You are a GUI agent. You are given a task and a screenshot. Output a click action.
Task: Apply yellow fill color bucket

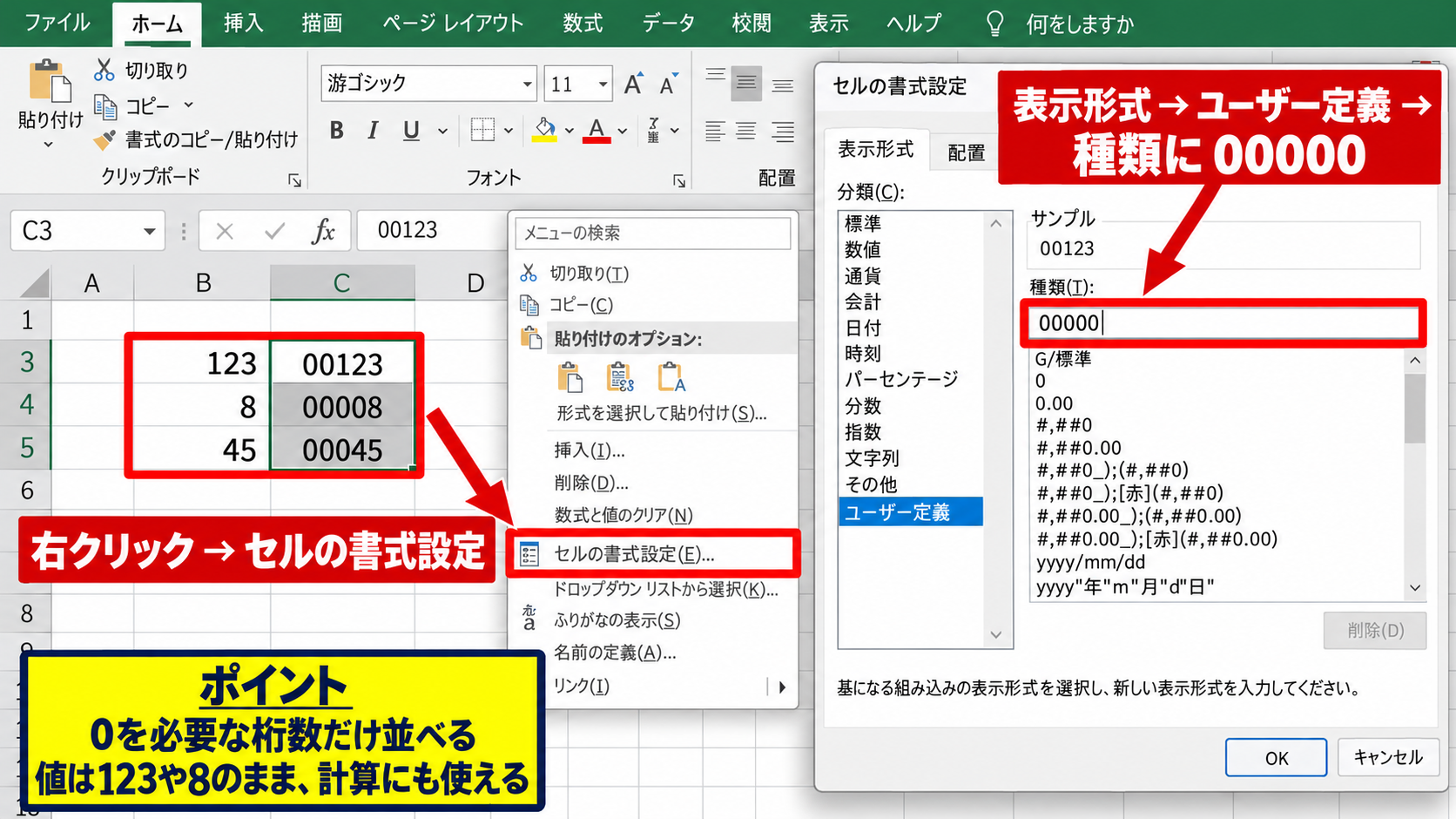pyautogui.click(x=545, y=131)
